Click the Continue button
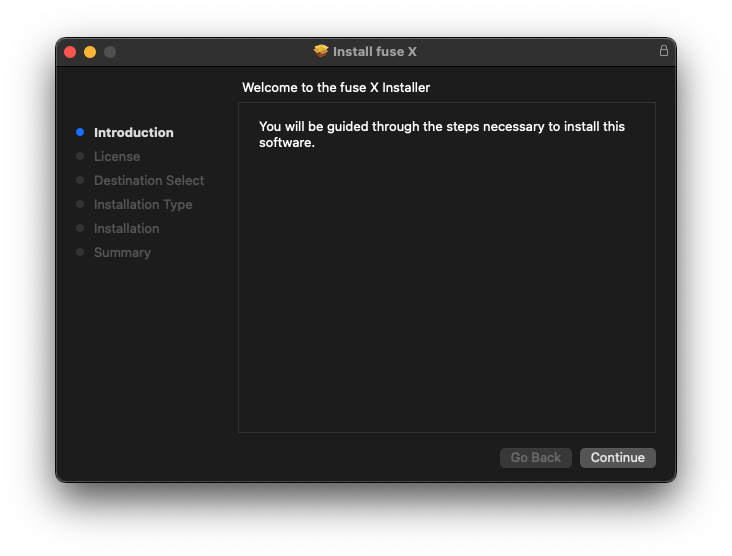Viewport: 732px width, 556px height. point(617,457)
